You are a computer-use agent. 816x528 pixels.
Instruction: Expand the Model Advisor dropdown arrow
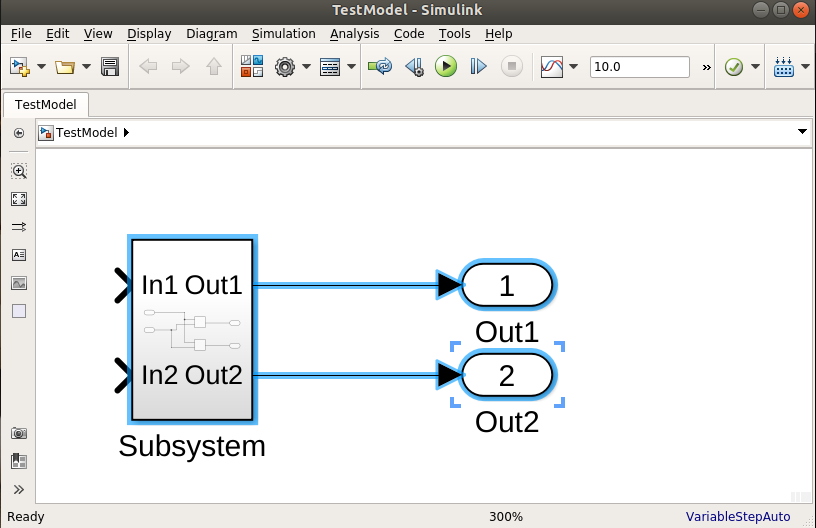(755, 67)
